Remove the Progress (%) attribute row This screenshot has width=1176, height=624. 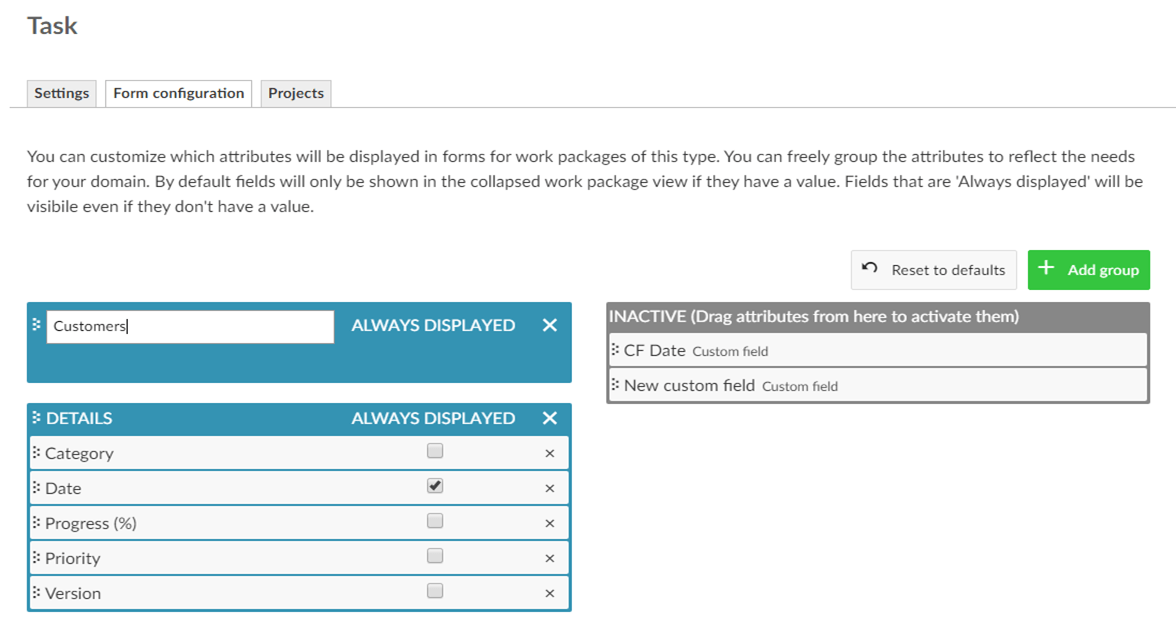pos(549,524)
